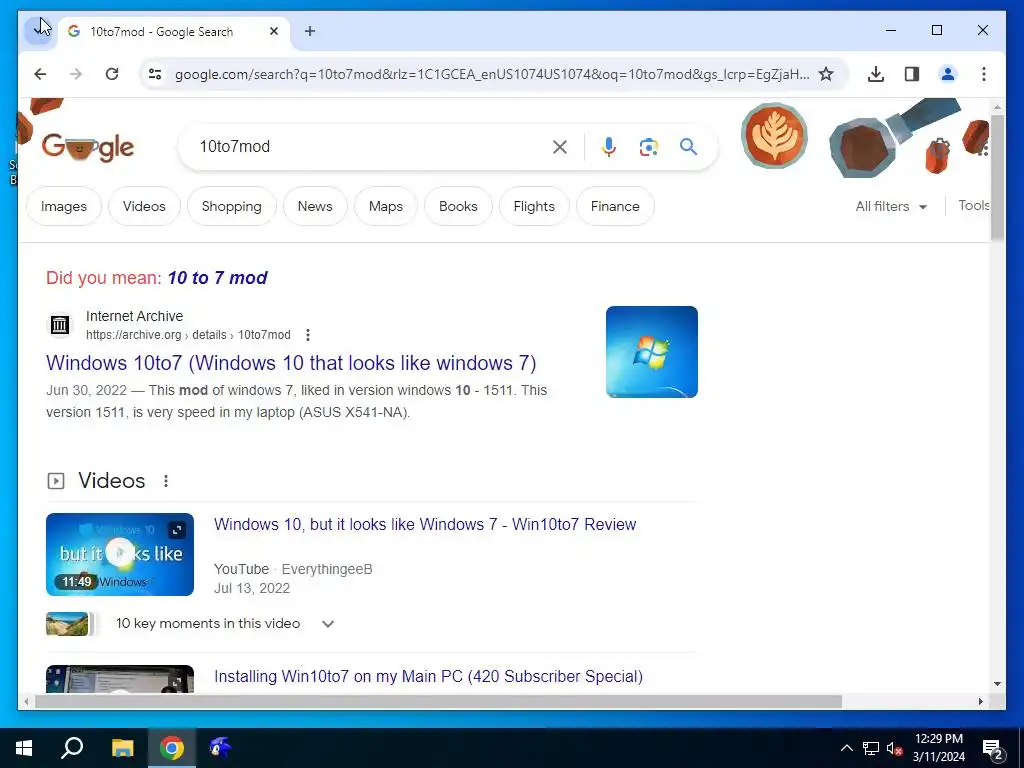Open the Sonic icon in the taskbar

(219, 748)
